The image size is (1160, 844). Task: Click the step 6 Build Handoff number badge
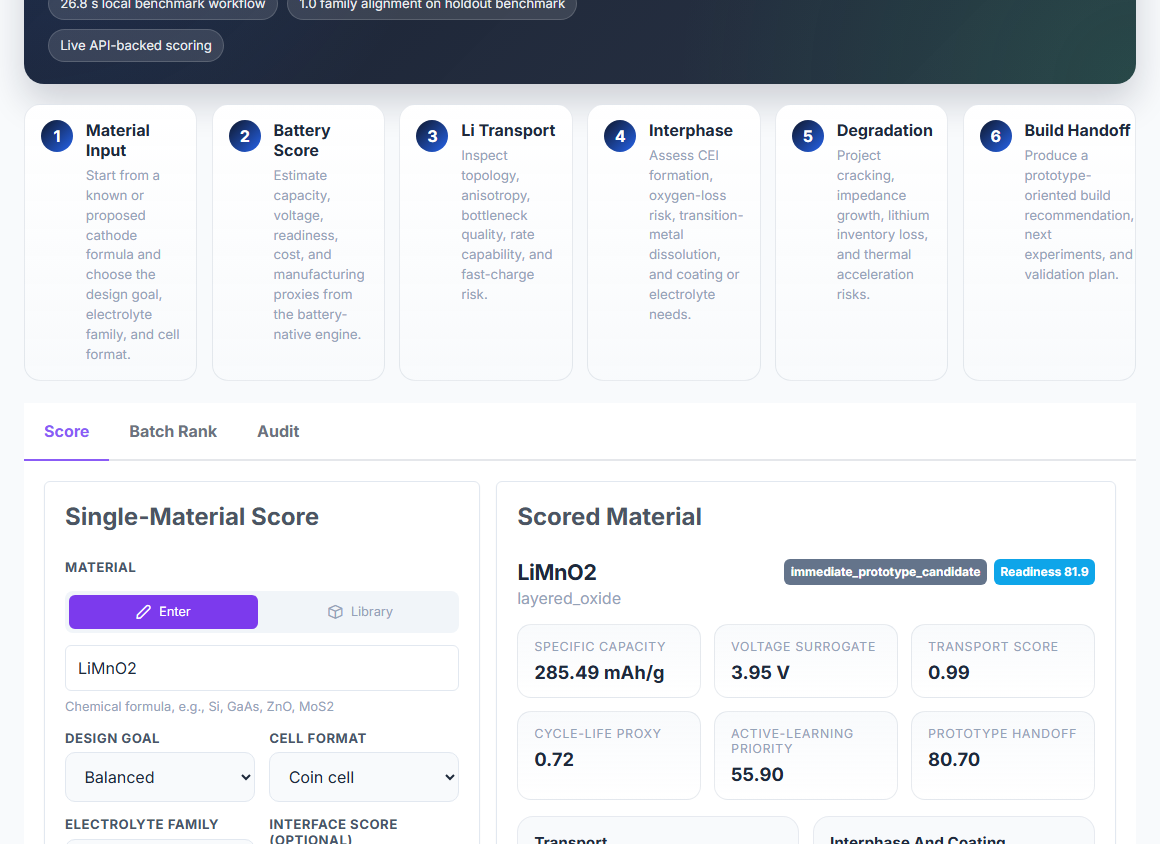click(996, 136)
